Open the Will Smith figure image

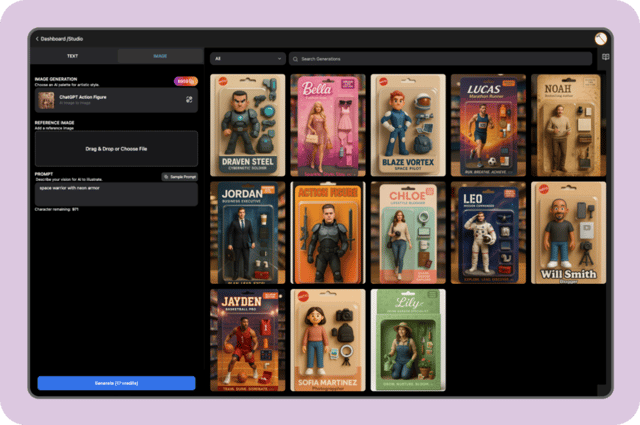(568, 233)
